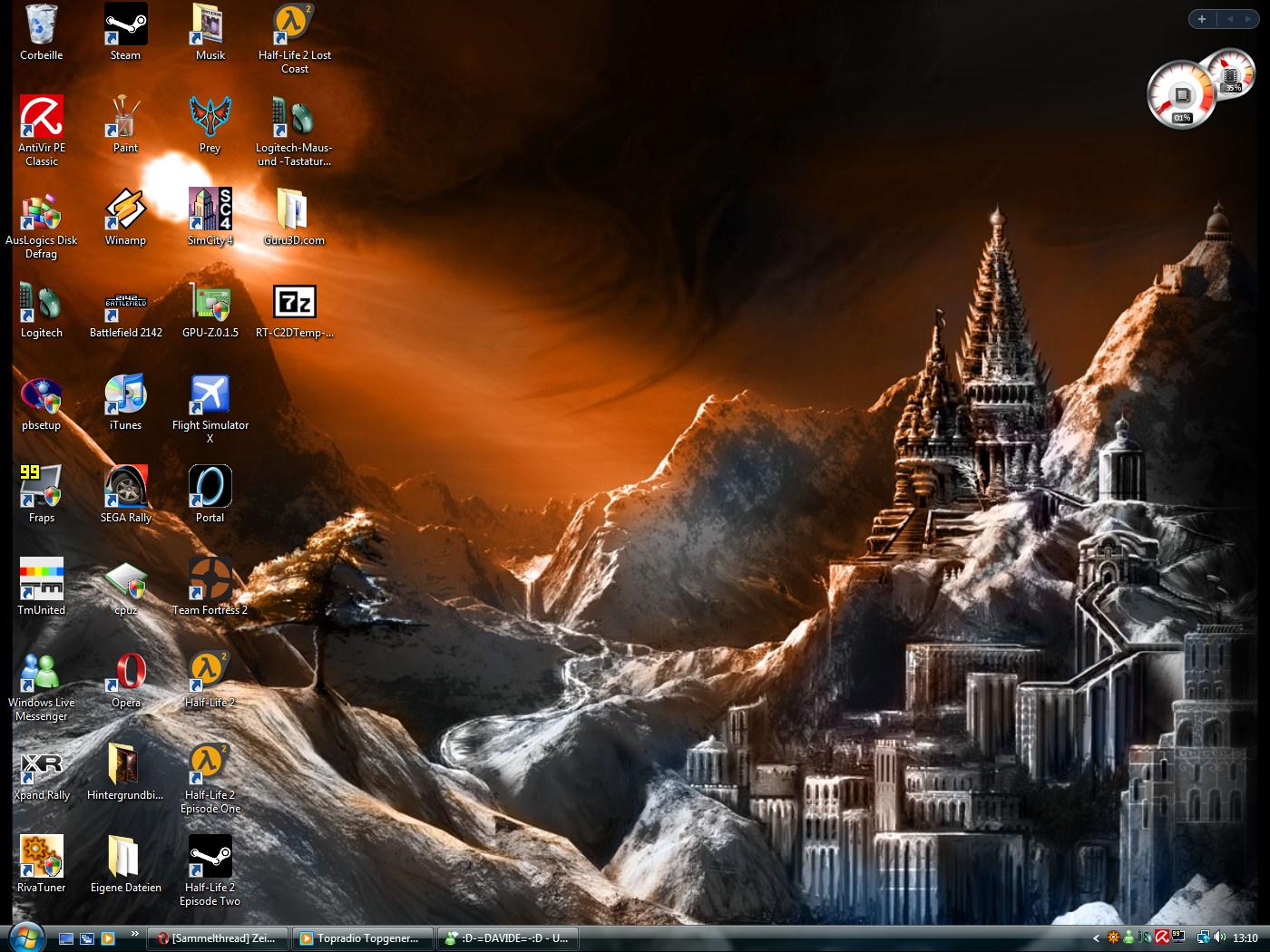This screenshot has height=952, width=1270.
Task: Launch the Paint shortcut
Action: (125, 125)
